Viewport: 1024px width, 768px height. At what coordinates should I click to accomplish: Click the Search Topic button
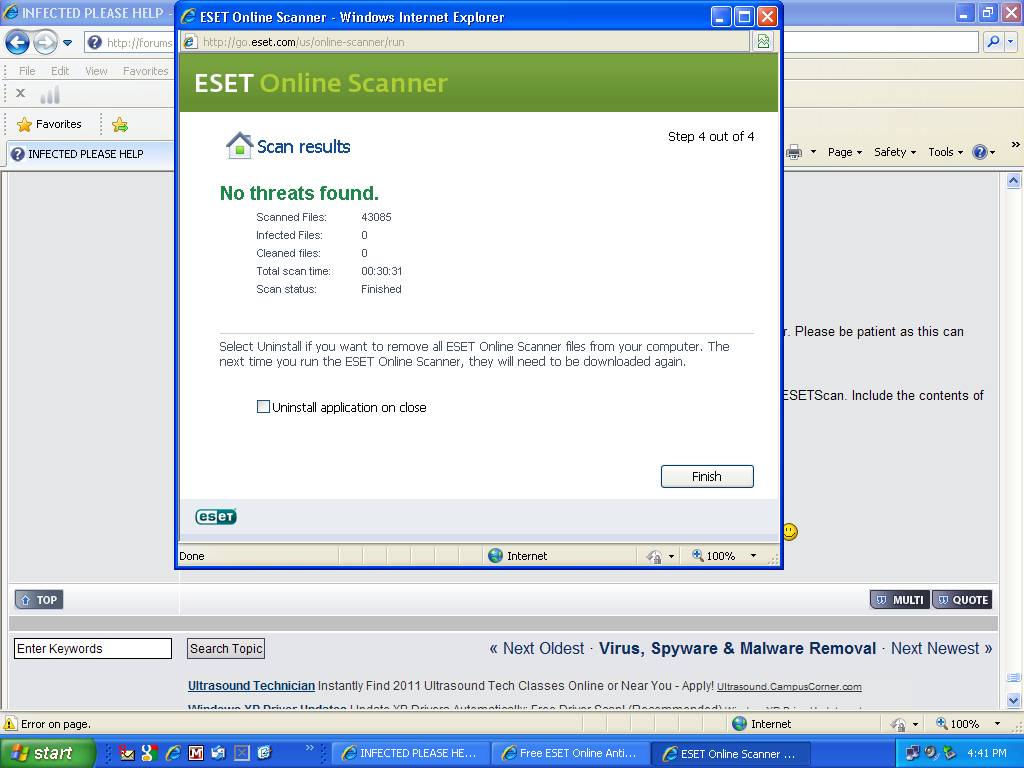pyautogui.click(x=226, y=648)
